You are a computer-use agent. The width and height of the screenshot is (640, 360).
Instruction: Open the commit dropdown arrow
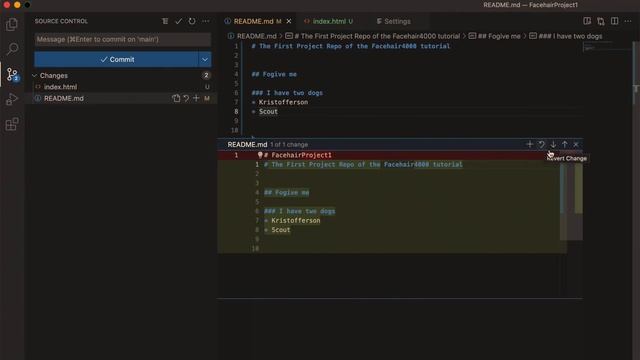pyautogui.click(x=205, y=60)
